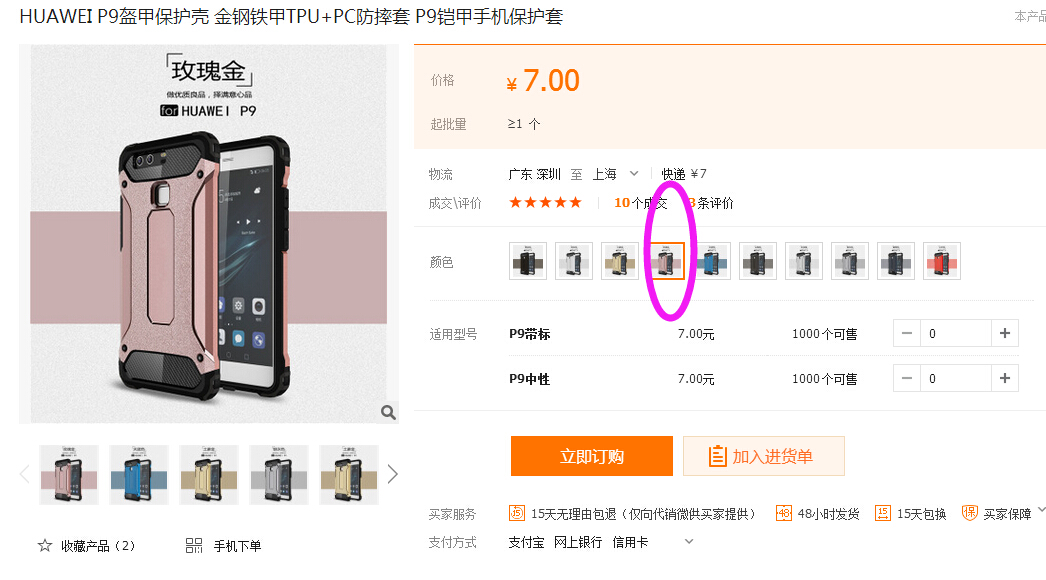This screenshot has width=1046, height=580.
Task: Open the QR code mobile order icon
Action: tap(193, 545)
